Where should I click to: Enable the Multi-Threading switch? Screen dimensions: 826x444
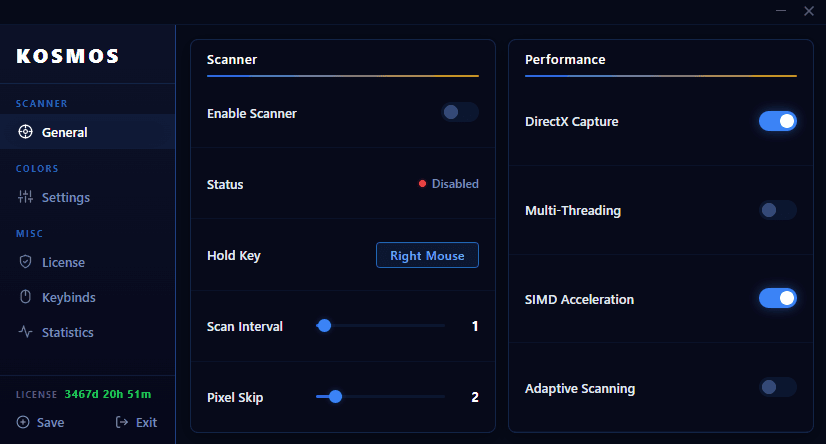[x=777, y=210]
